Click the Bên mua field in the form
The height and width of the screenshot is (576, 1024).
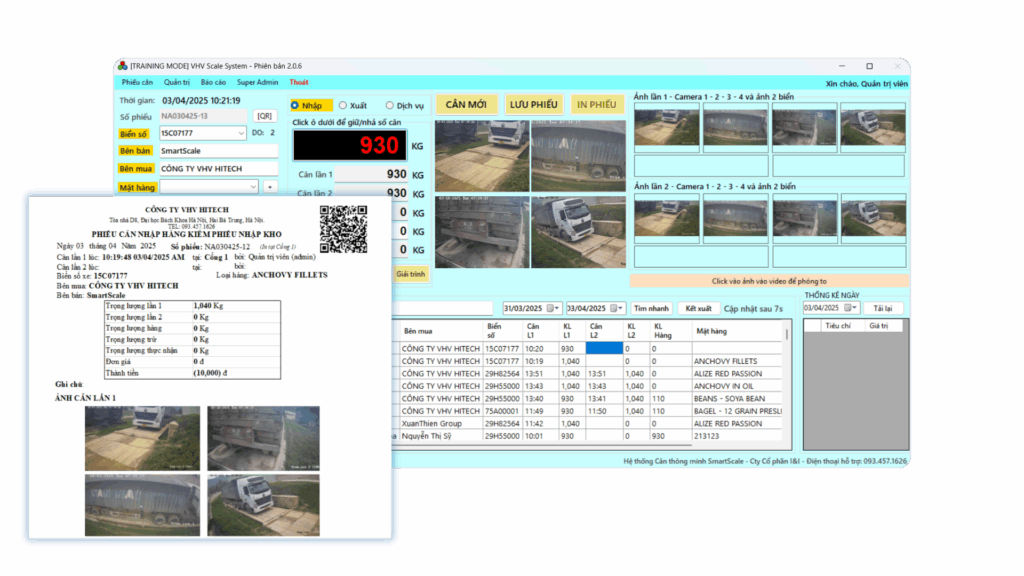pyautogui.click(x=219, y=168)
